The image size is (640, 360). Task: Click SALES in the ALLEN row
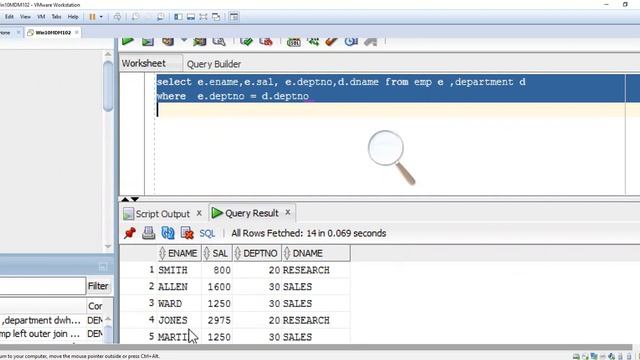tap(297, 287)
